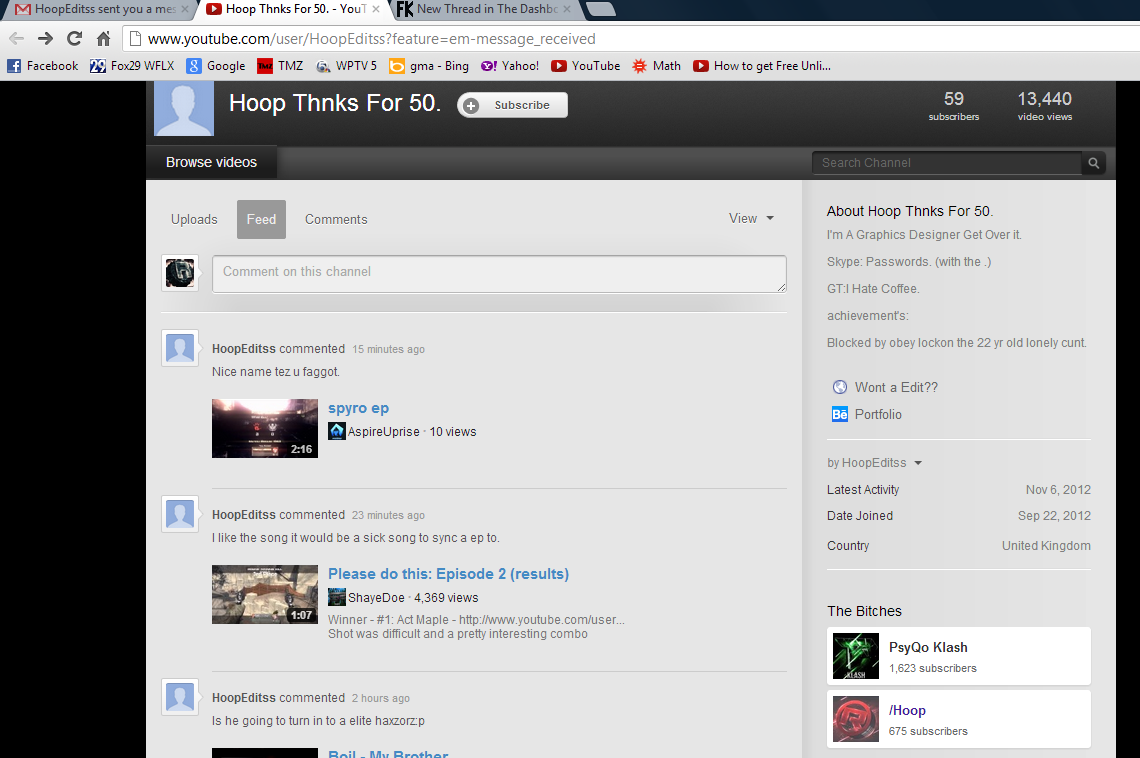Click the United Kingdom country value

[x=1046, y=546]
